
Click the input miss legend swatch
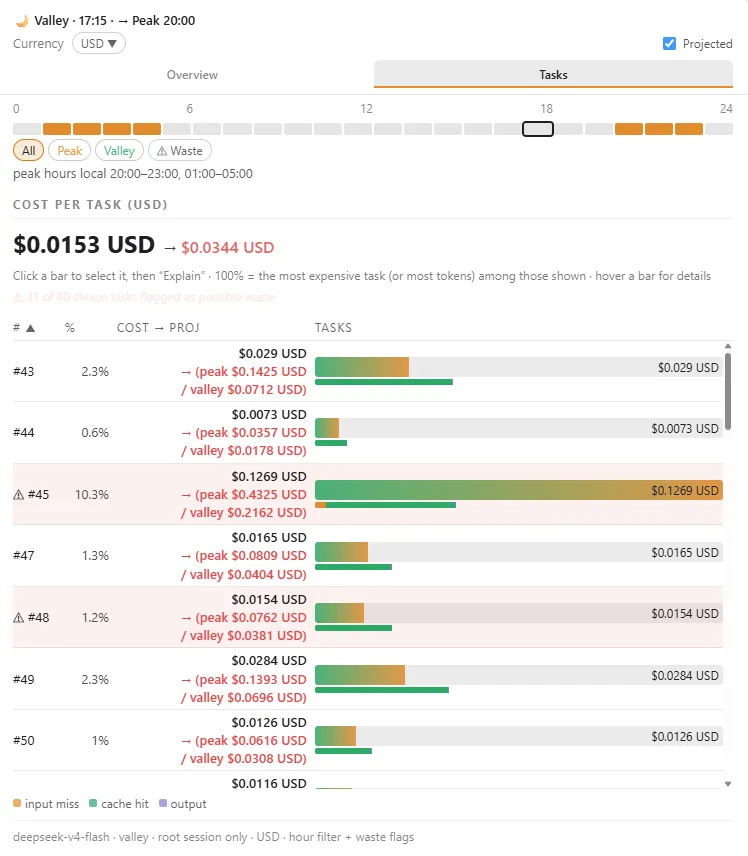tap(17, 803)
